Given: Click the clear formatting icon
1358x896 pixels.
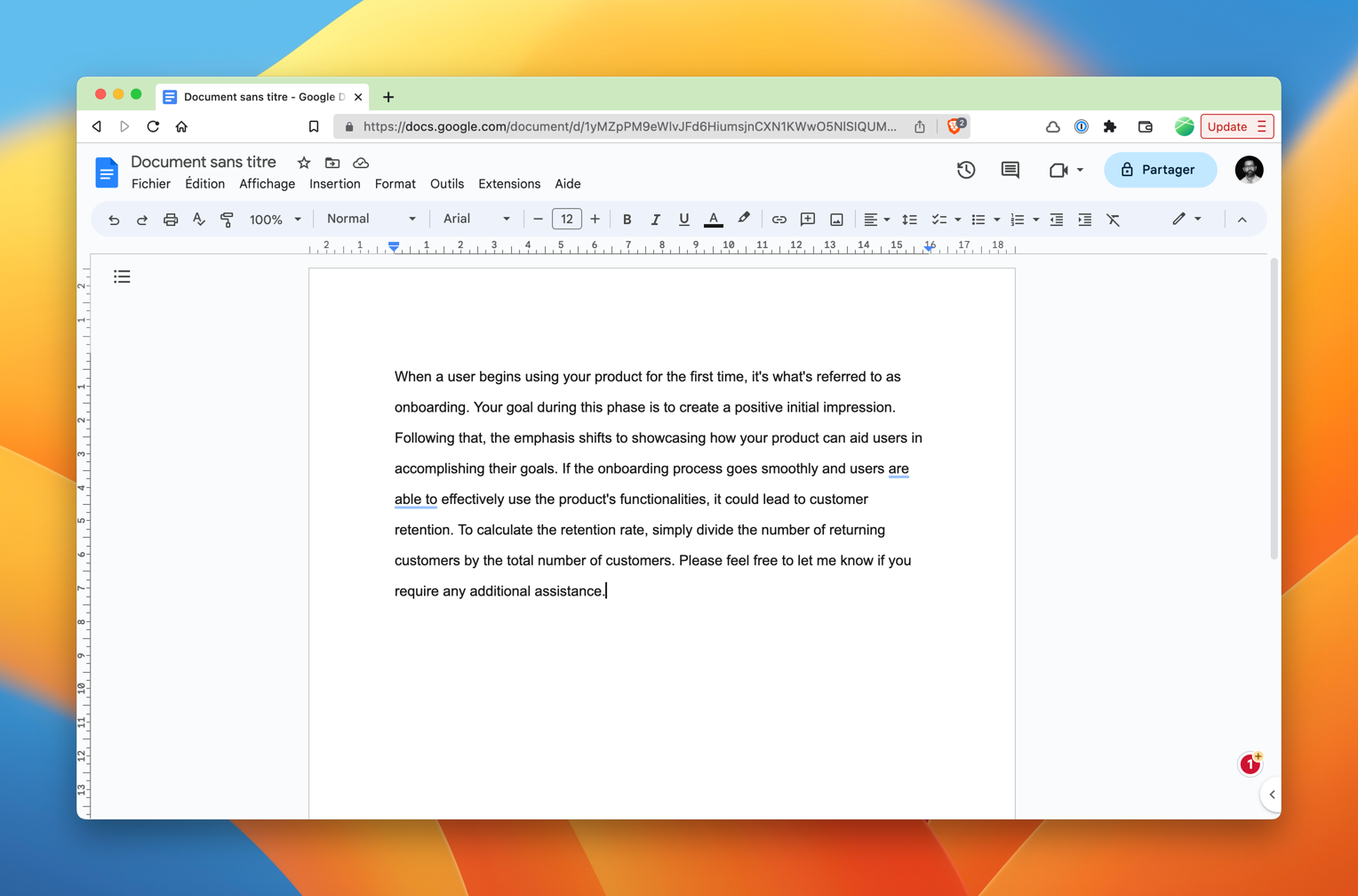Looking at the screenshot, I should (x=1113, y=220).
